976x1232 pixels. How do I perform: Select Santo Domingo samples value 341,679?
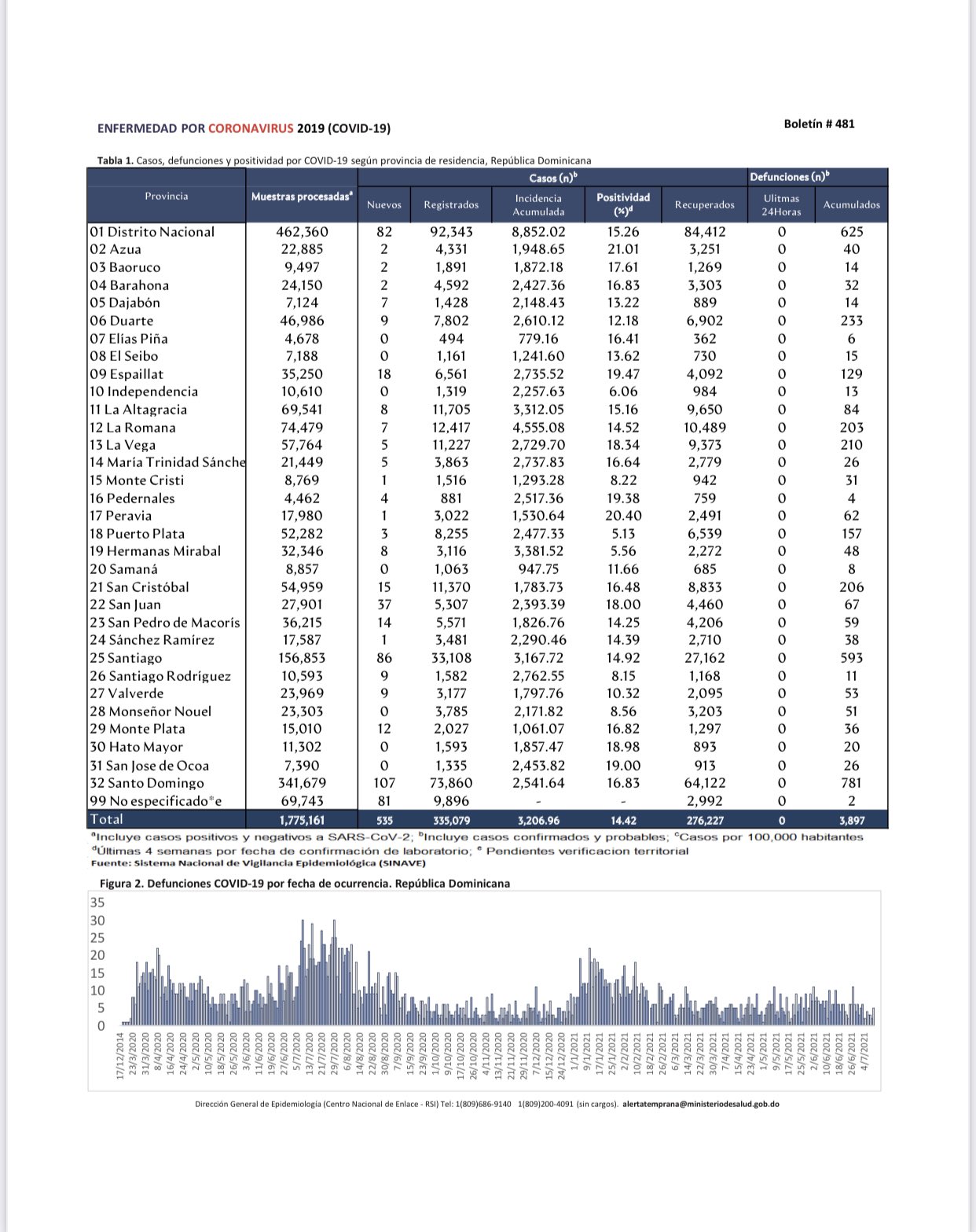coord(302,783)
